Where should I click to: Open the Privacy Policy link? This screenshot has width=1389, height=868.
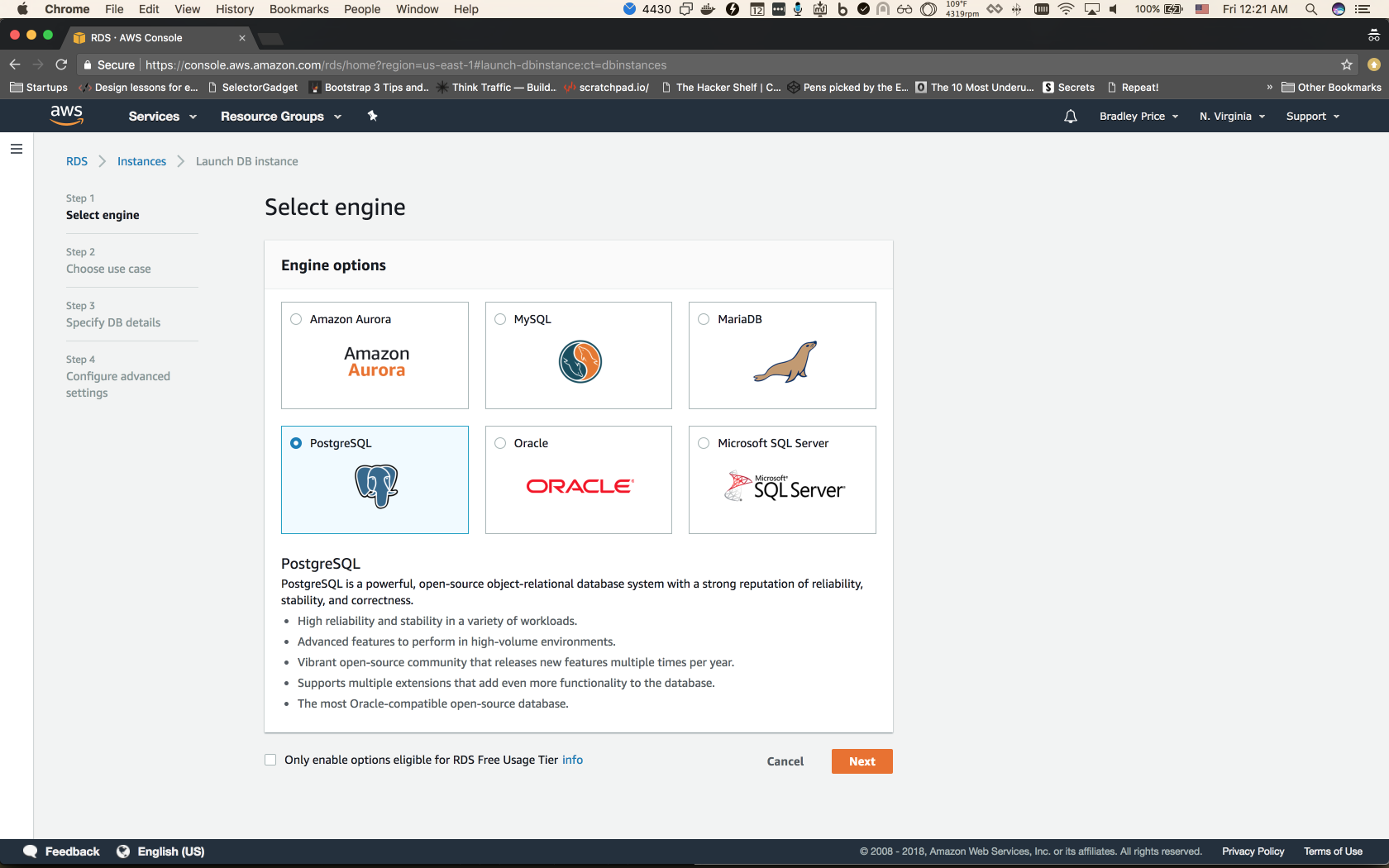[x=1253, y=851]
